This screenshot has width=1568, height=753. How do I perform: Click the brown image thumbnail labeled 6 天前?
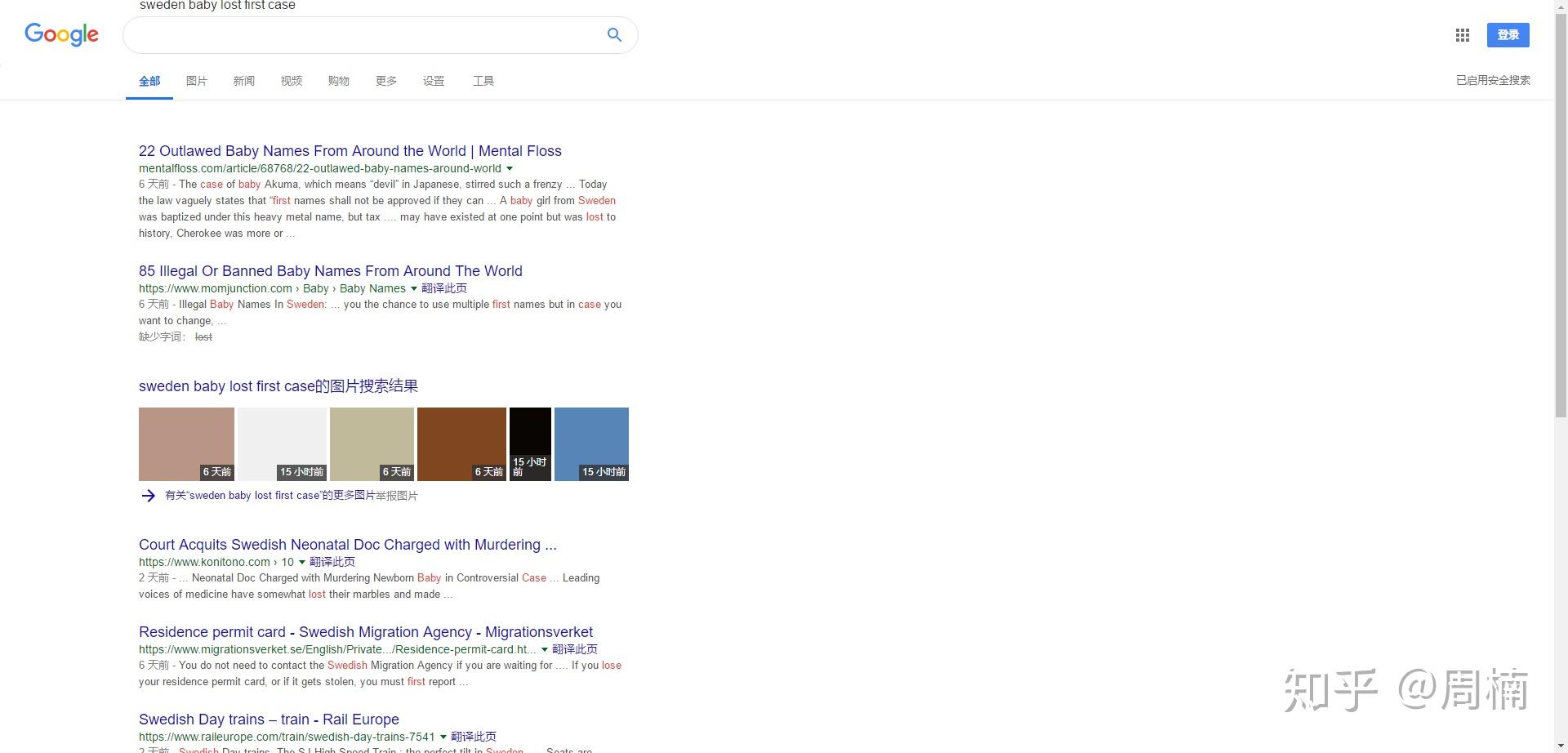pyautogui.click(x=461, y=444)
